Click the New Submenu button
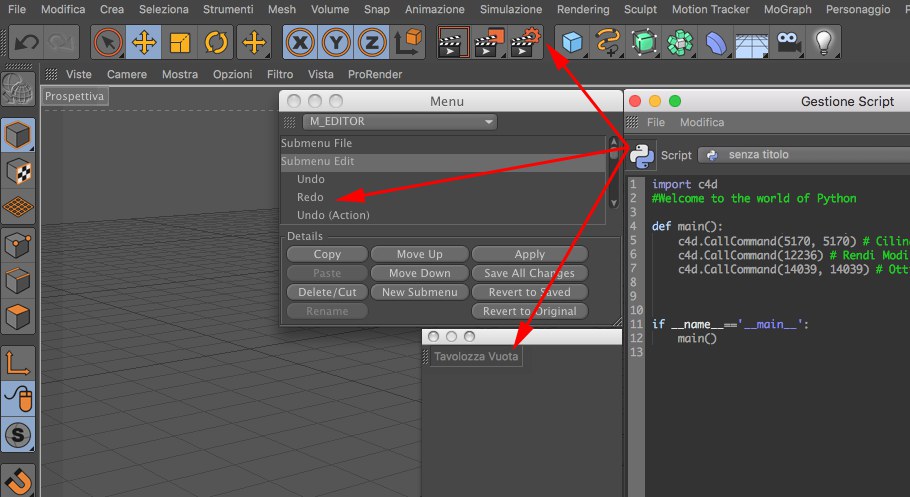 pos(420,292)
